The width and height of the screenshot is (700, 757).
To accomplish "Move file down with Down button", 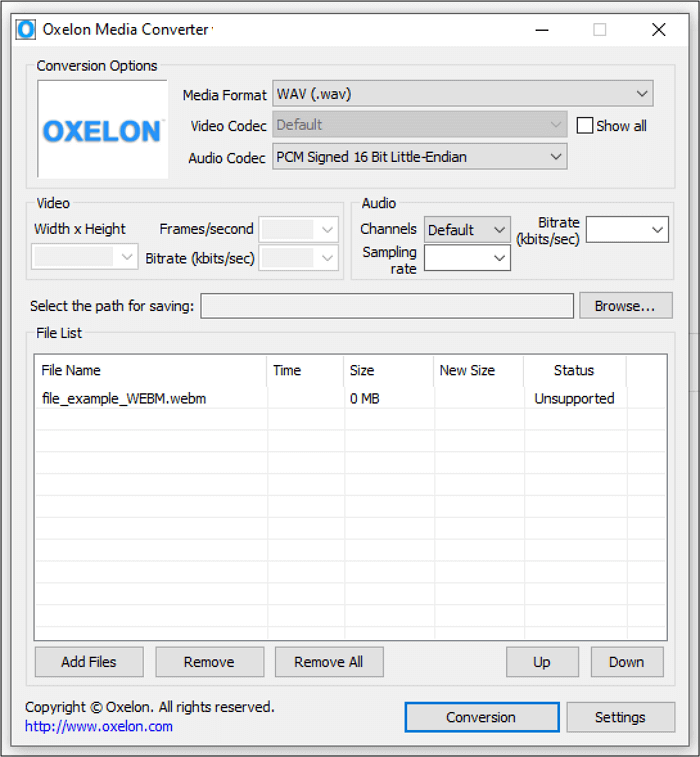I will [x=627, y=662].
